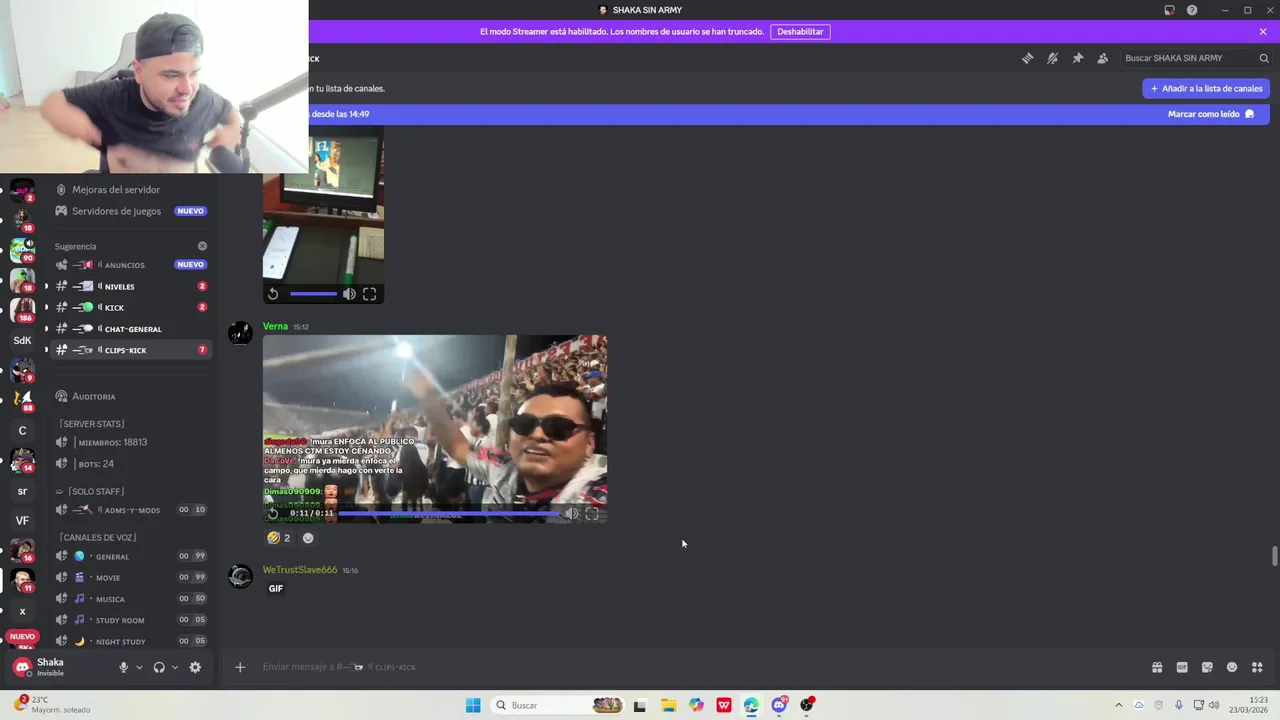Viewport: 1280px width, 720px height.
Task: Expand threads arrow beside CHAT-GENERAL channel
Action: tap(46, 329)
